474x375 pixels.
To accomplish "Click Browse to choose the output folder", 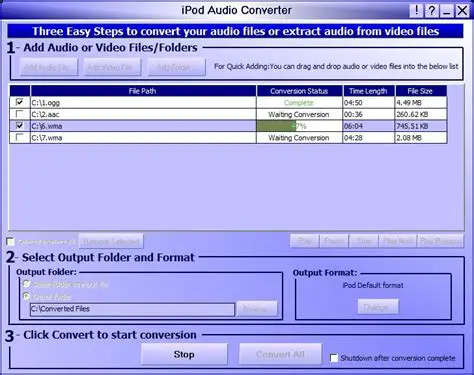I will point(257,309).
